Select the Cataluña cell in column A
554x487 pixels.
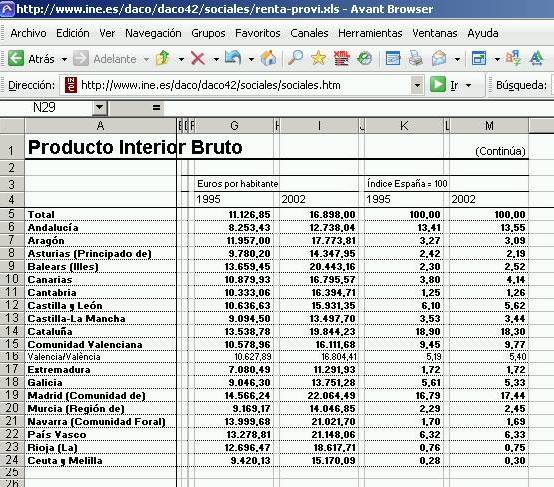[x=100, y=331]
